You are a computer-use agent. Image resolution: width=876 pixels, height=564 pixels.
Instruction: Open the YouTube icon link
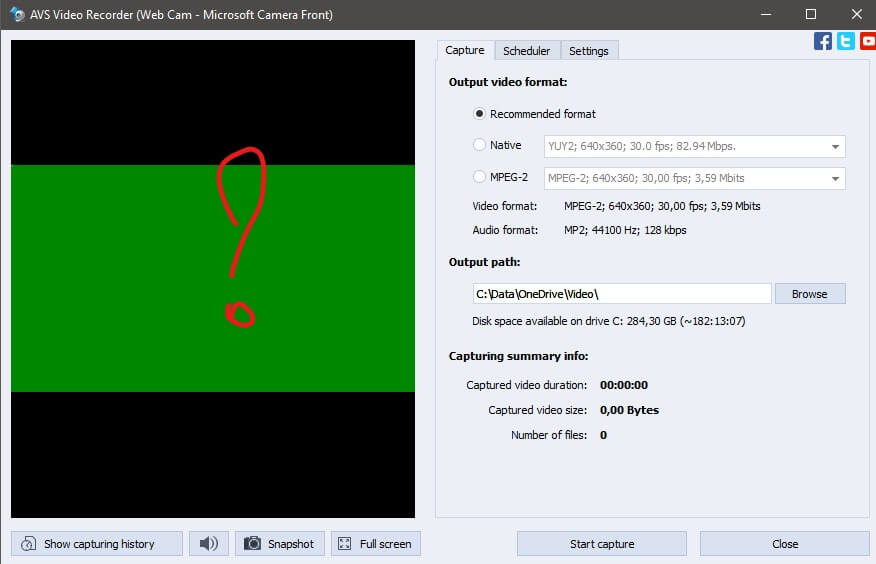tap(867, 41)
